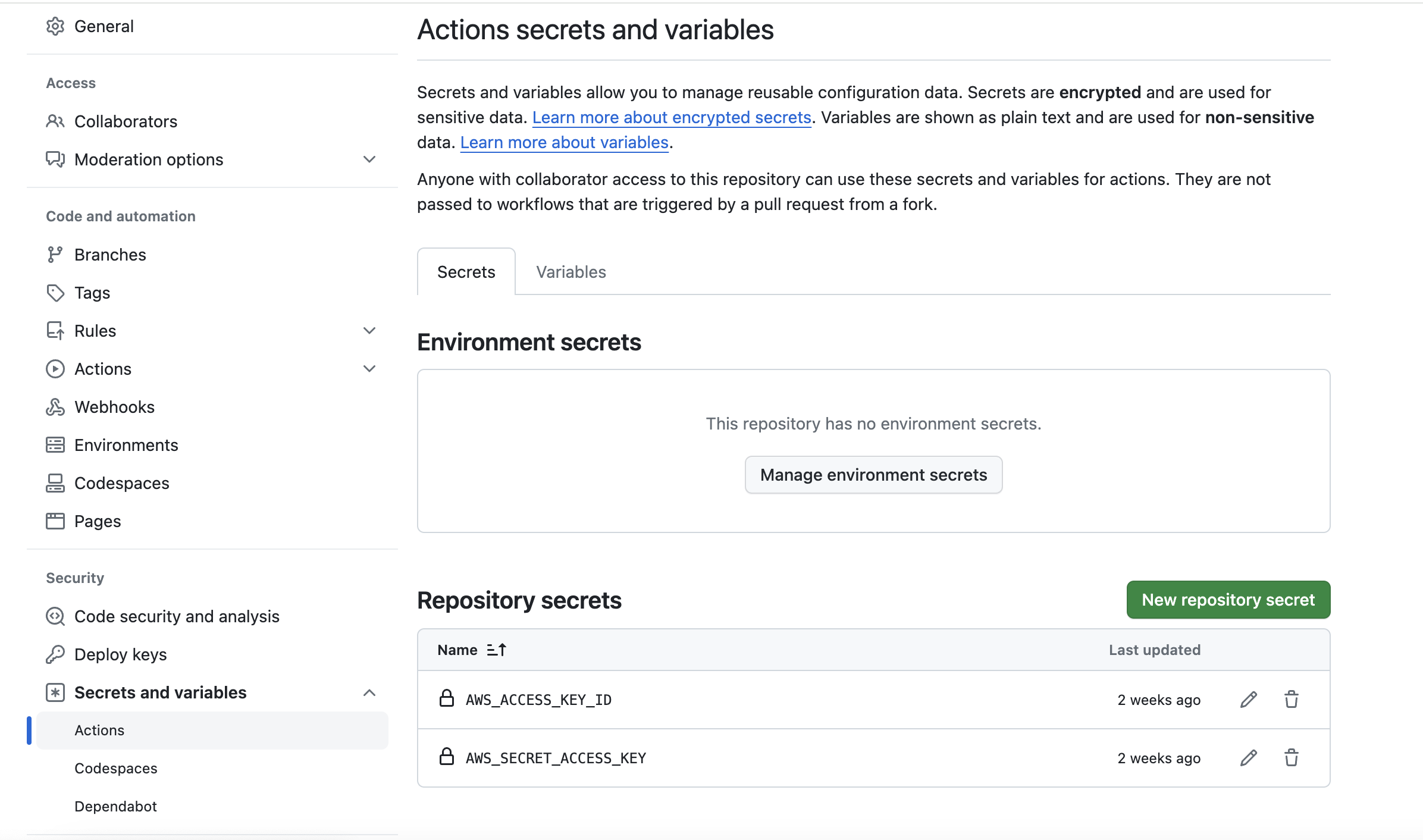The image size is (1423, 840).
Task: Edit the AWS_SECRET_ACCESS_KEY pencil icon
Action: [x=1248, y=758]
